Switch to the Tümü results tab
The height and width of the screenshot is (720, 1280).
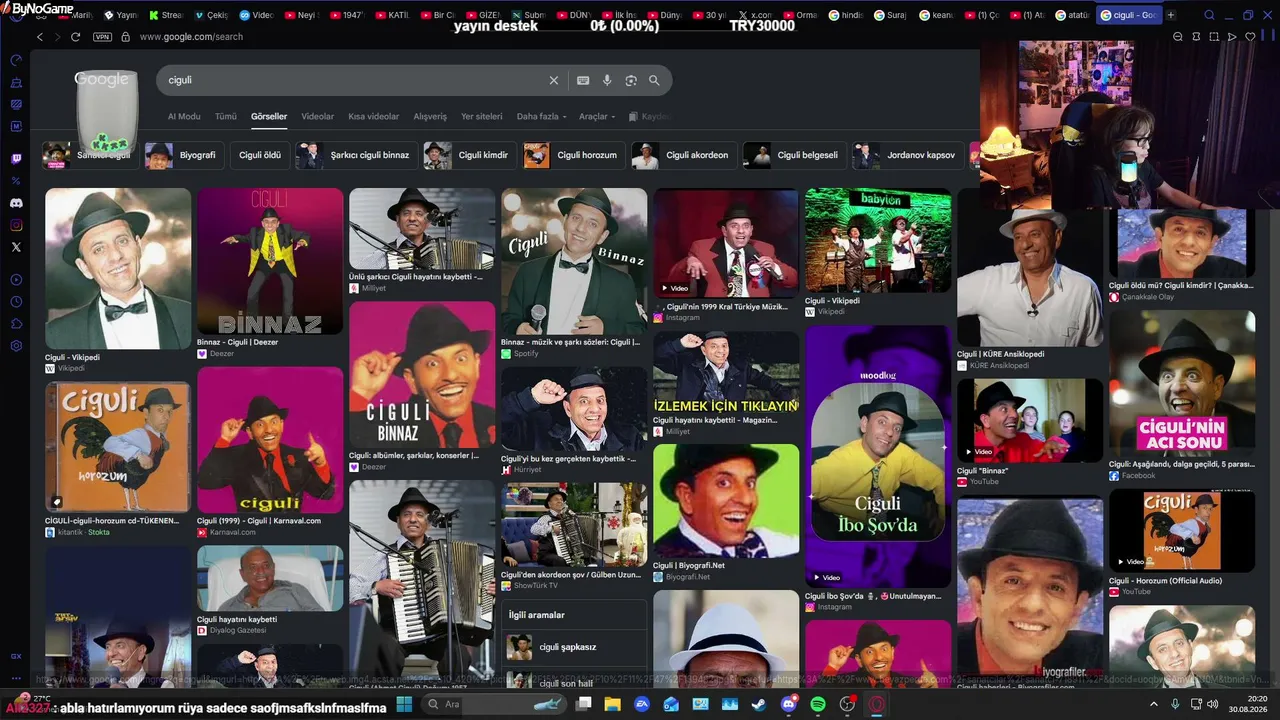(226, 117)
